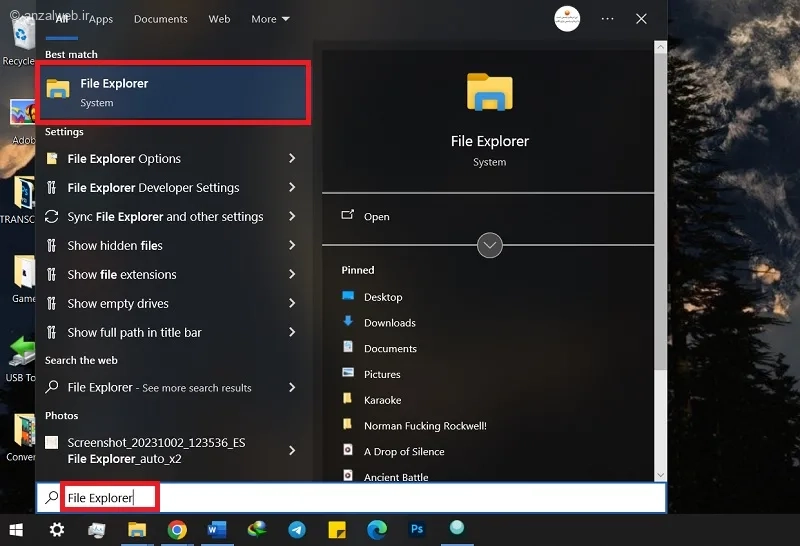
Task: Open File Explorer Options setting
Action: 124,159
